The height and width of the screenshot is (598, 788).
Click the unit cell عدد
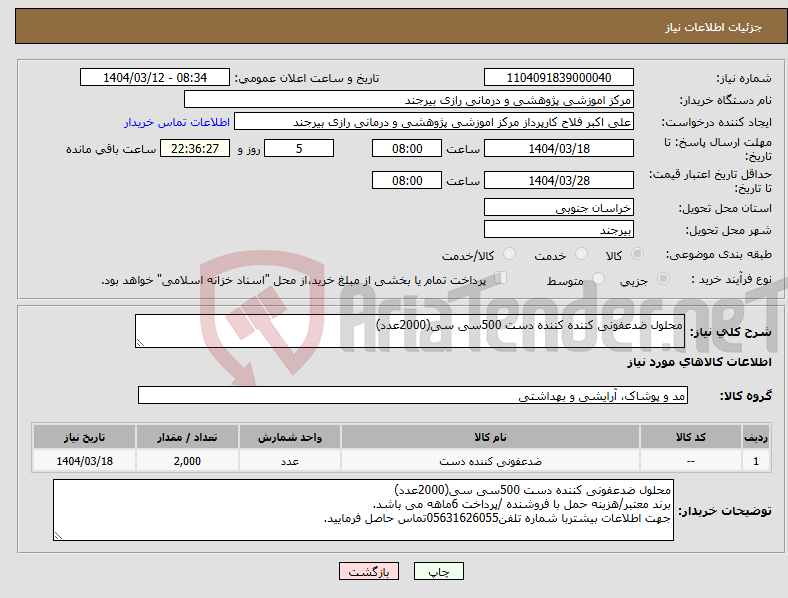click(290, 461)
